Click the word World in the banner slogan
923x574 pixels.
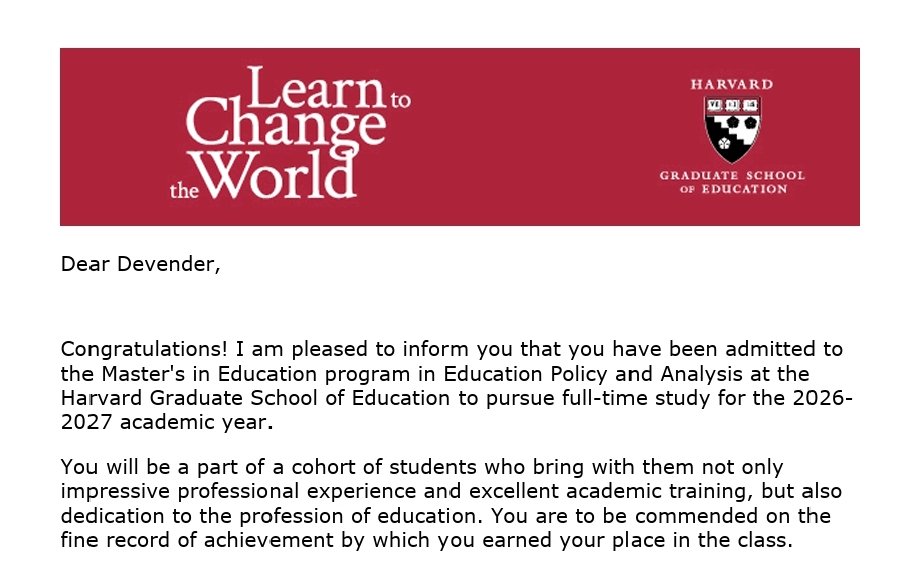click(275, 174)
